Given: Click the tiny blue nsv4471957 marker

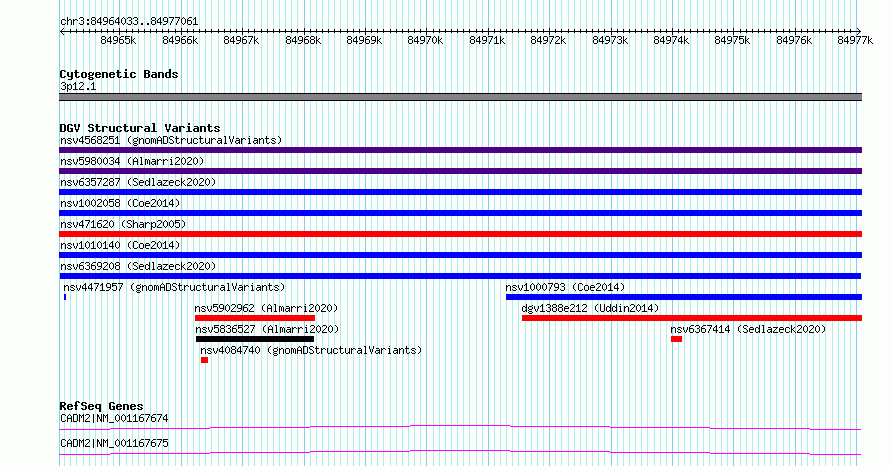Looking at the screenshot, I should (x=65, y=297).
